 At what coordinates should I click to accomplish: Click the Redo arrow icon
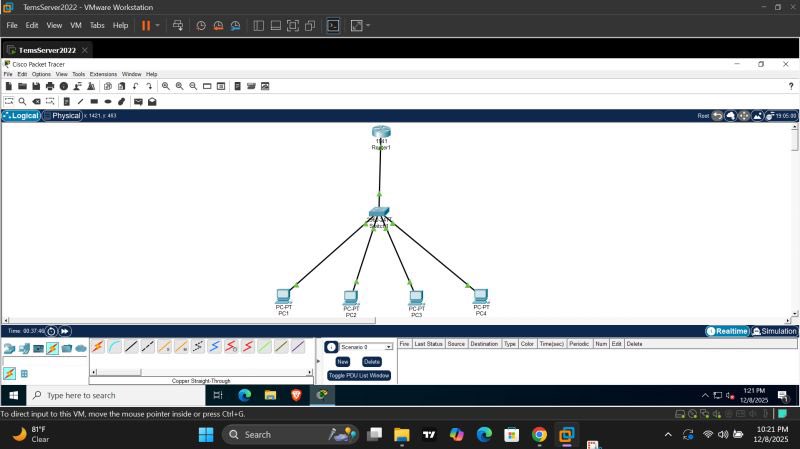(149, 86)
